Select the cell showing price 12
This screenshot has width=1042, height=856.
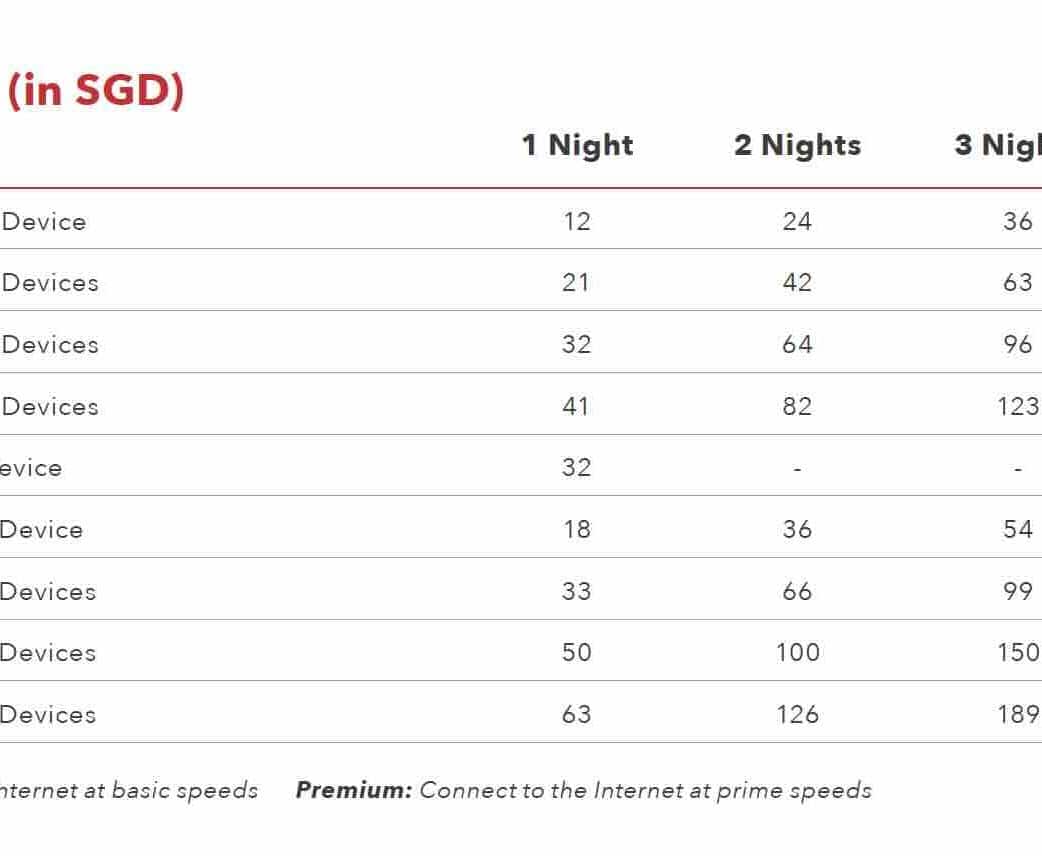[577, 221]
